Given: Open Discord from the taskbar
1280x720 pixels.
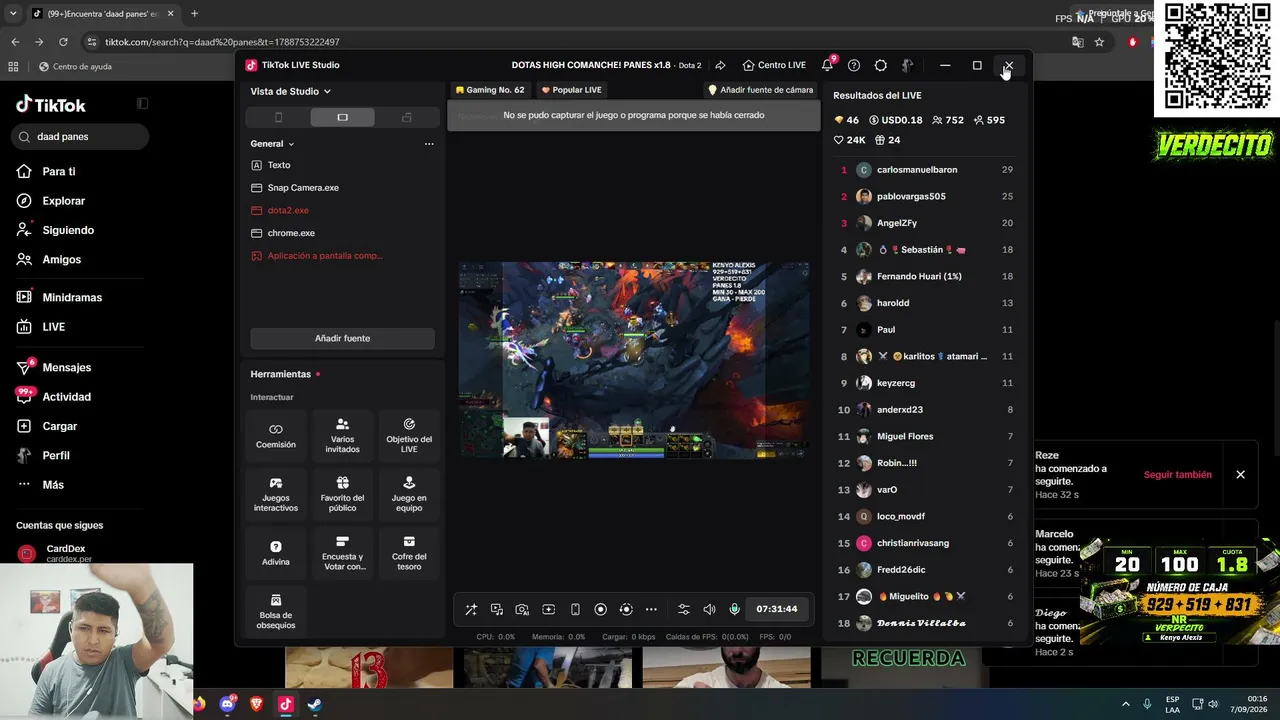Looking at the screenshot, I should pyautogui.click(x=227, y=704).
